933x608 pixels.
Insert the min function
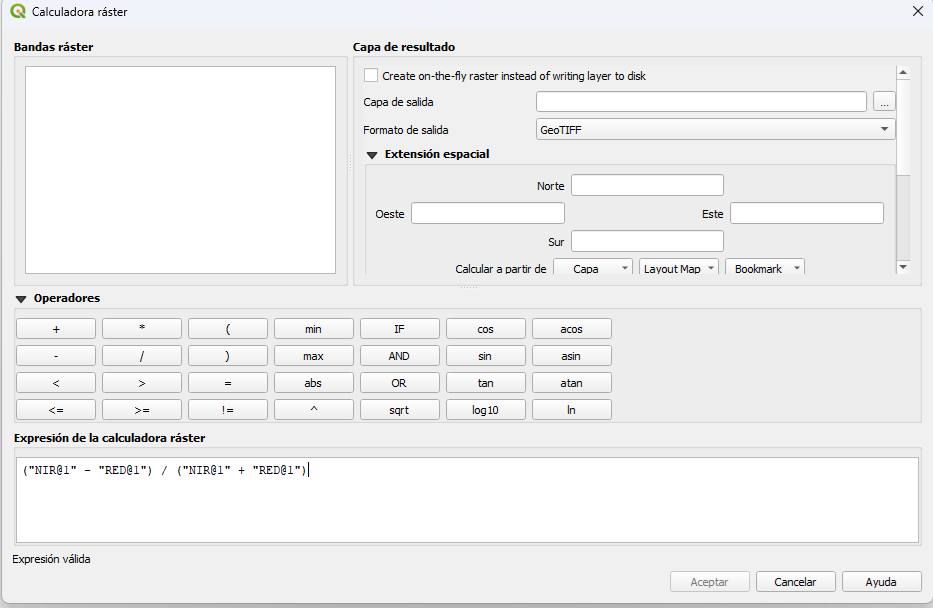(x=314, y=328)
